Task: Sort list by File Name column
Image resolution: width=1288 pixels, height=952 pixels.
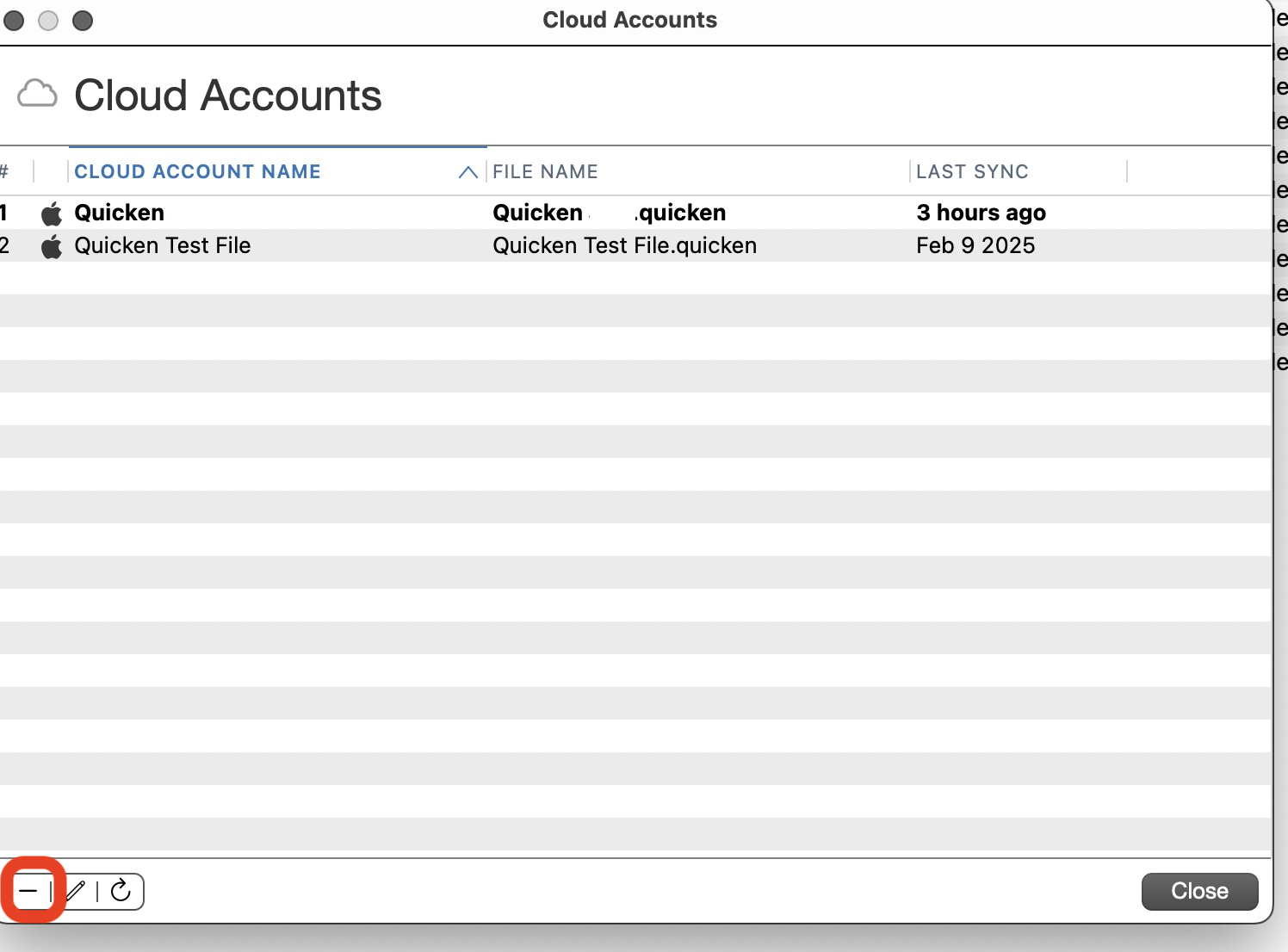Action: pos(545,172)
